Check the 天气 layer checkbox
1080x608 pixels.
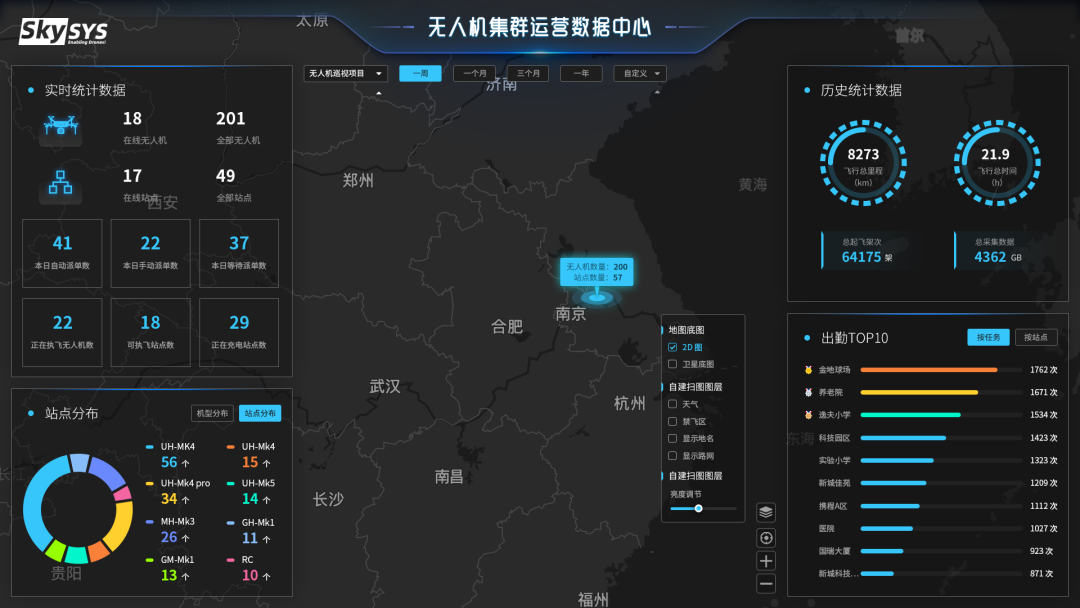673,404
